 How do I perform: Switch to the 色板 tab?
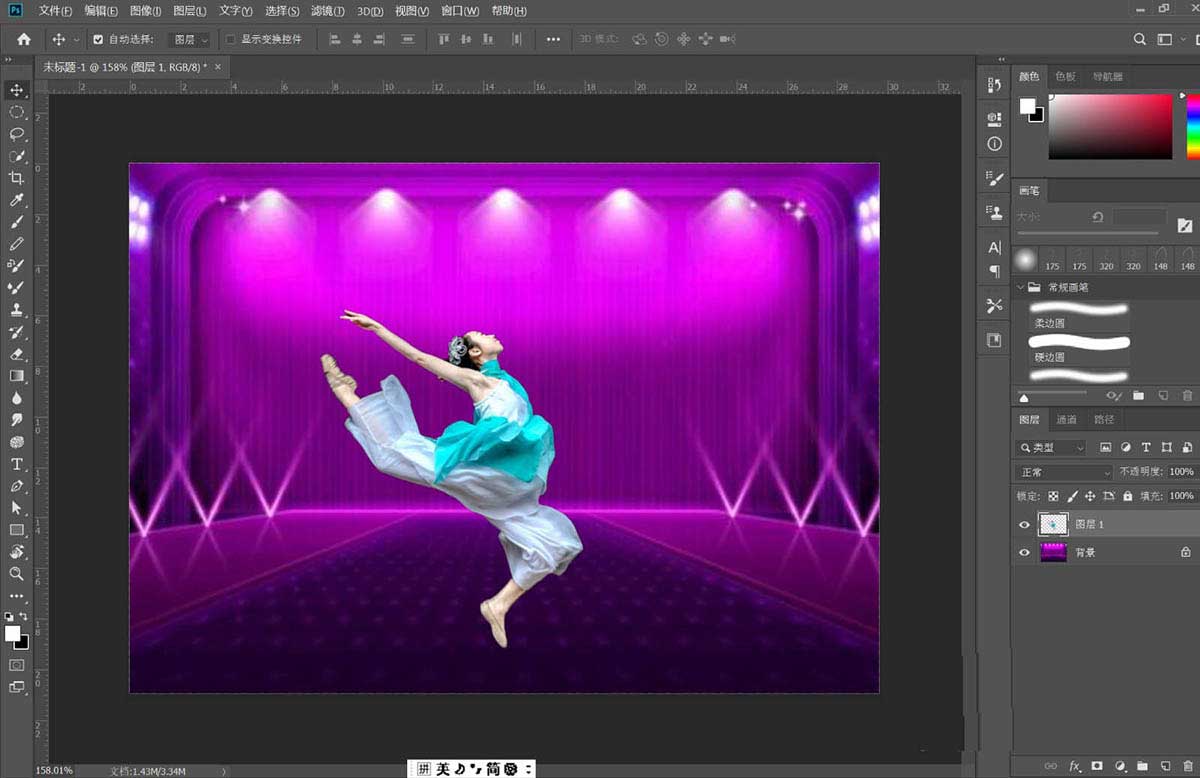[x=1066, y=77]
